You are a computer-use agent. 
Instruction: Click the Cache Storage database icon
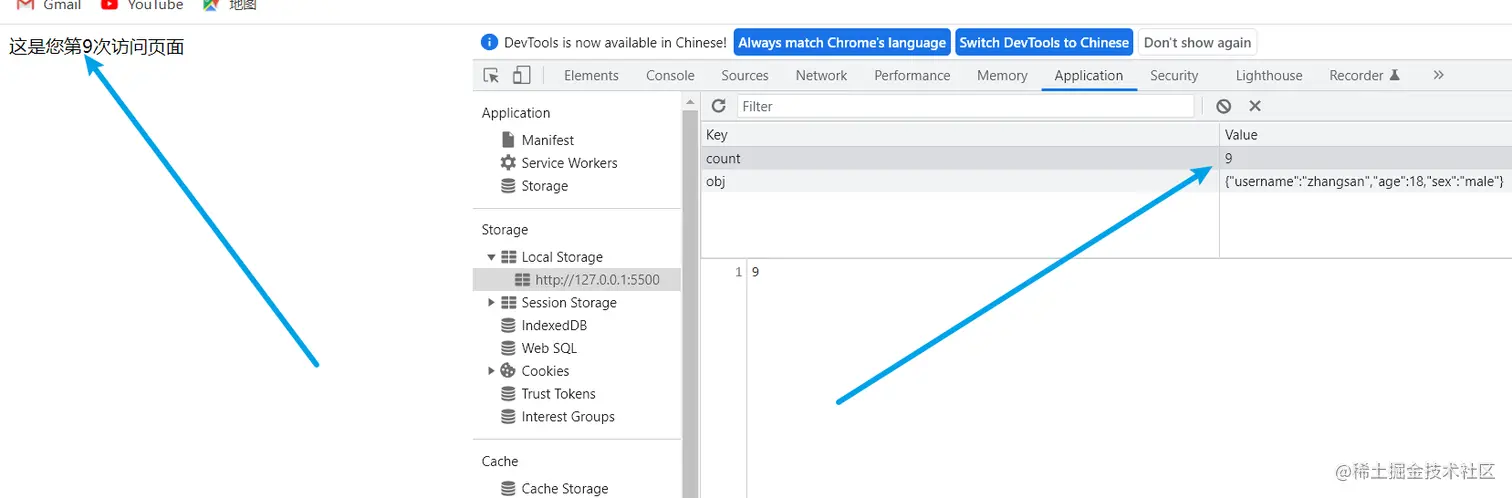508,489
